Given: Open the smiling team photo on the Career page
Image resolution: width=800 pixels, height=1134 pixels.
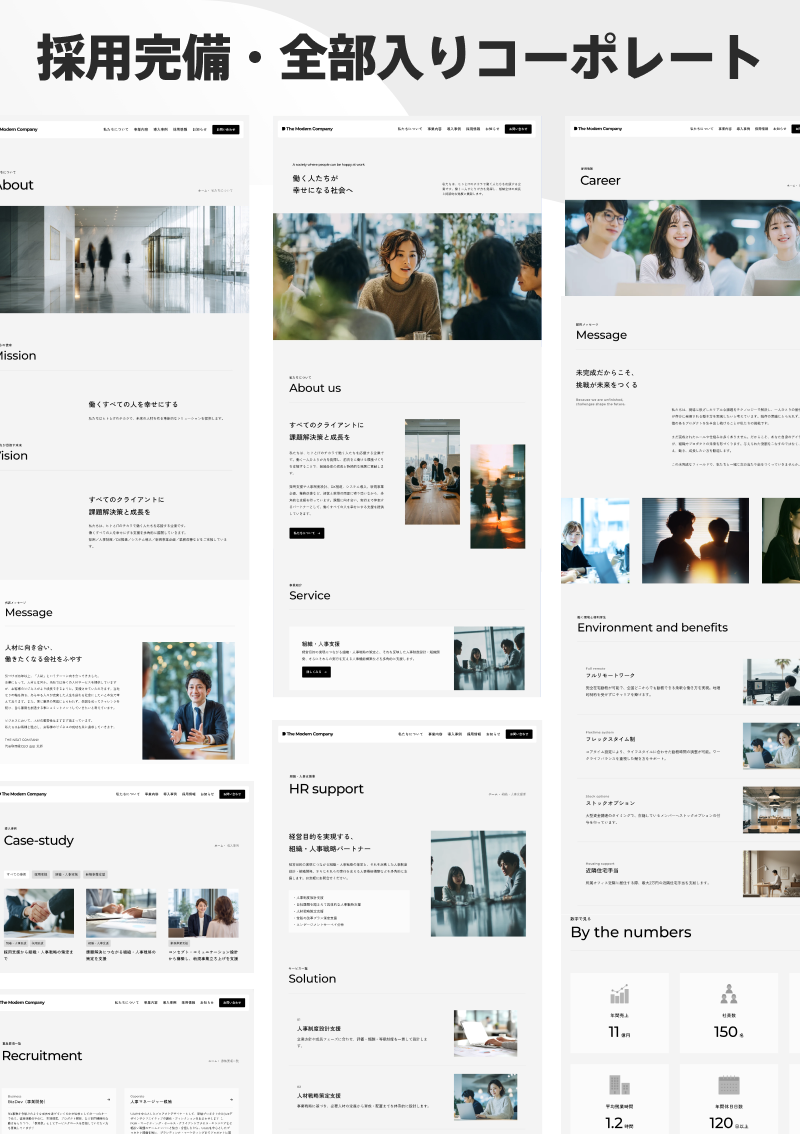Looking at the screenshot, I should click(682, 247).
